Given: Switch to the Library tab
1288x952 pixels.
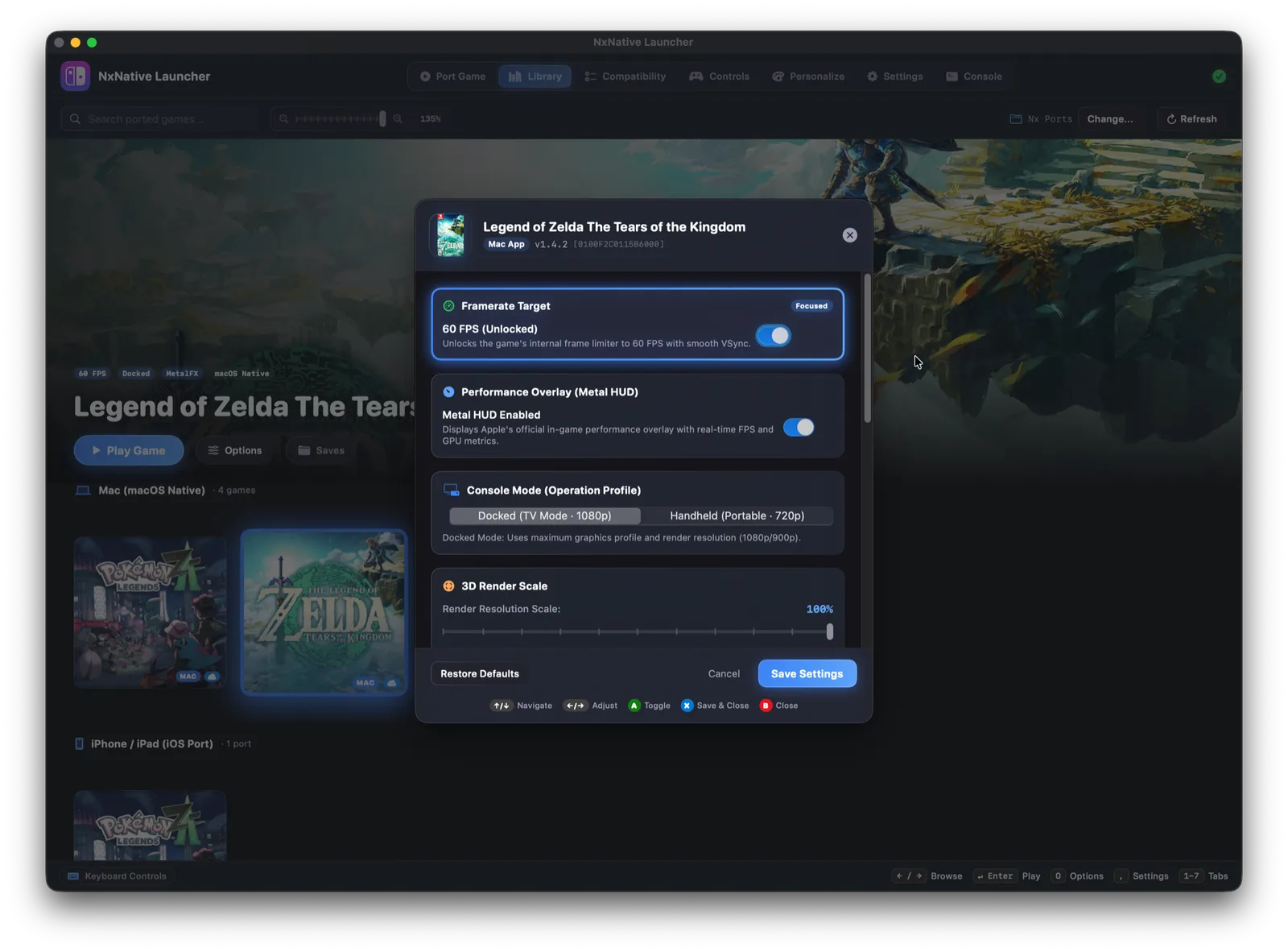Looking at the screenshot, I should tap(535, 77).
